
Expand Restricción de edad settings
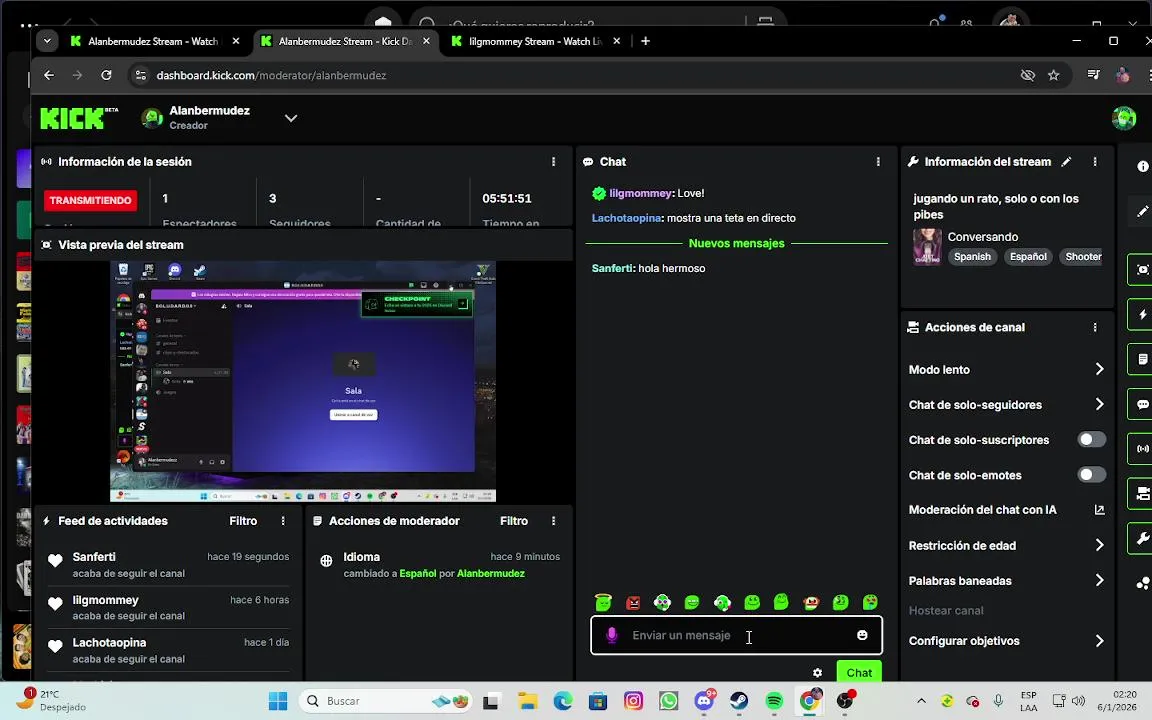[1099, 545]
